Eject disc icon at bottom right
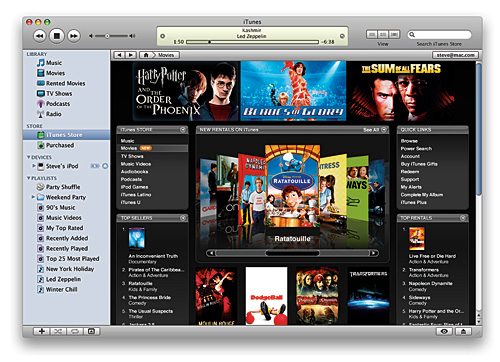The image size is (500, 362). point(463,331)
